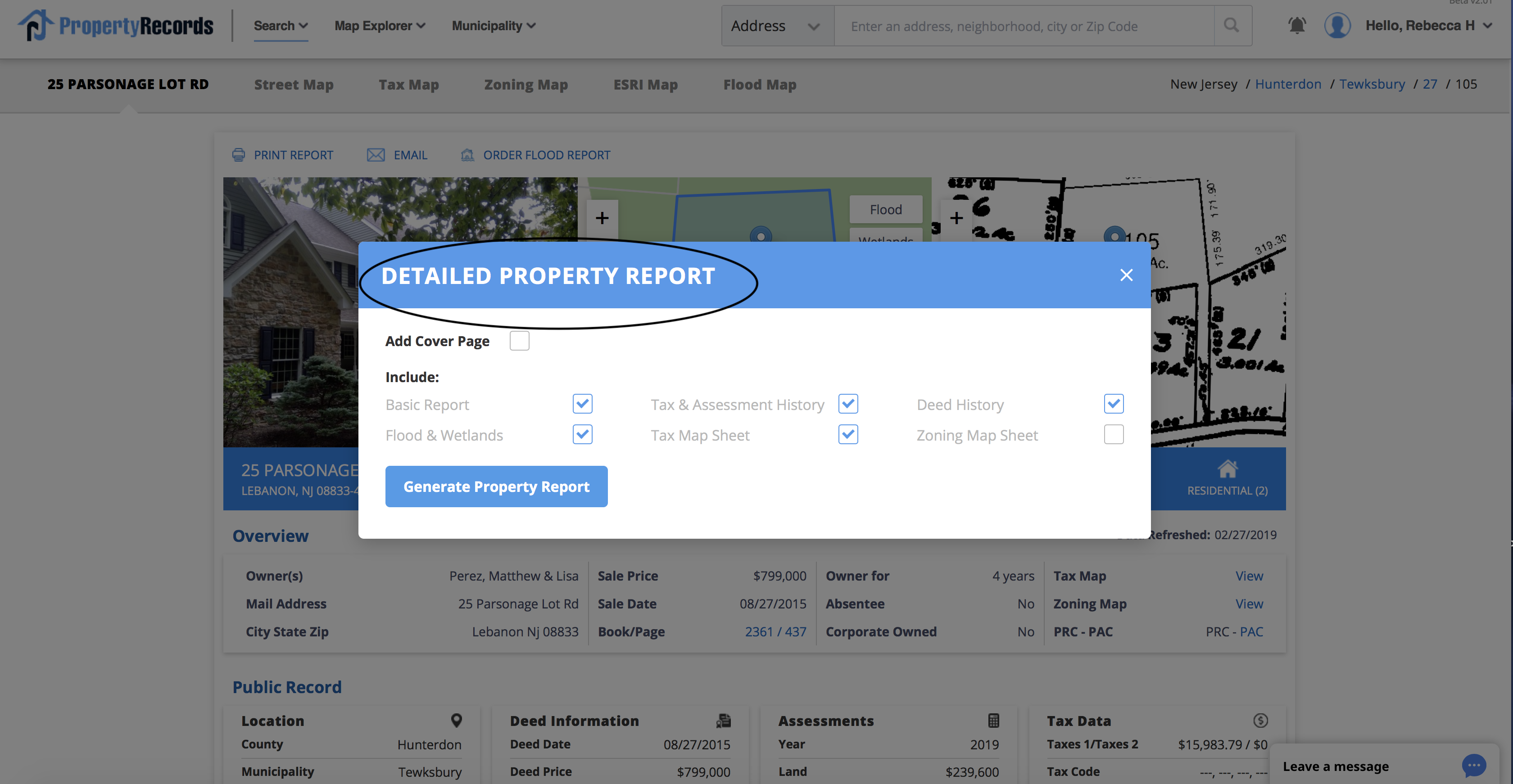Zoom in on the tax map plus button

point(956,218)
